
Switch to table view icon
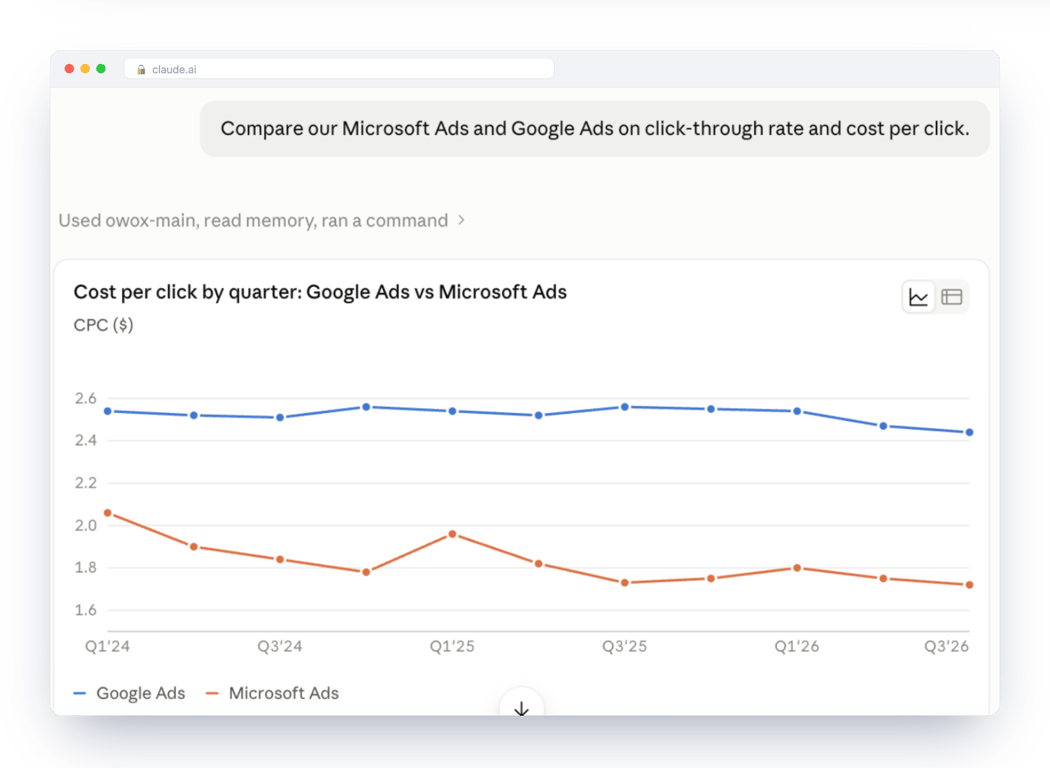coord(952,297)
